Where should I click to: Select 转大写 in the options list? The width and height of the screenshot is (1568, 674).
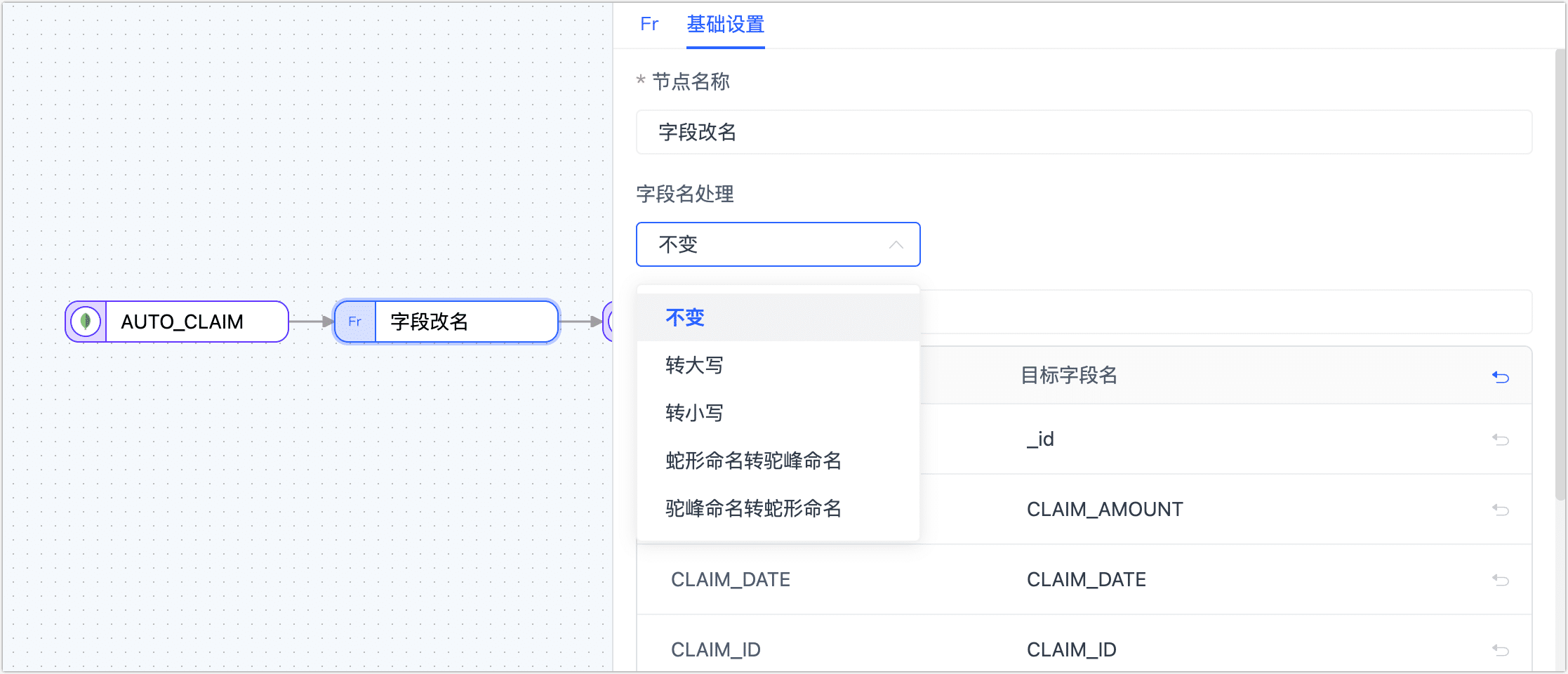point(694,364)
